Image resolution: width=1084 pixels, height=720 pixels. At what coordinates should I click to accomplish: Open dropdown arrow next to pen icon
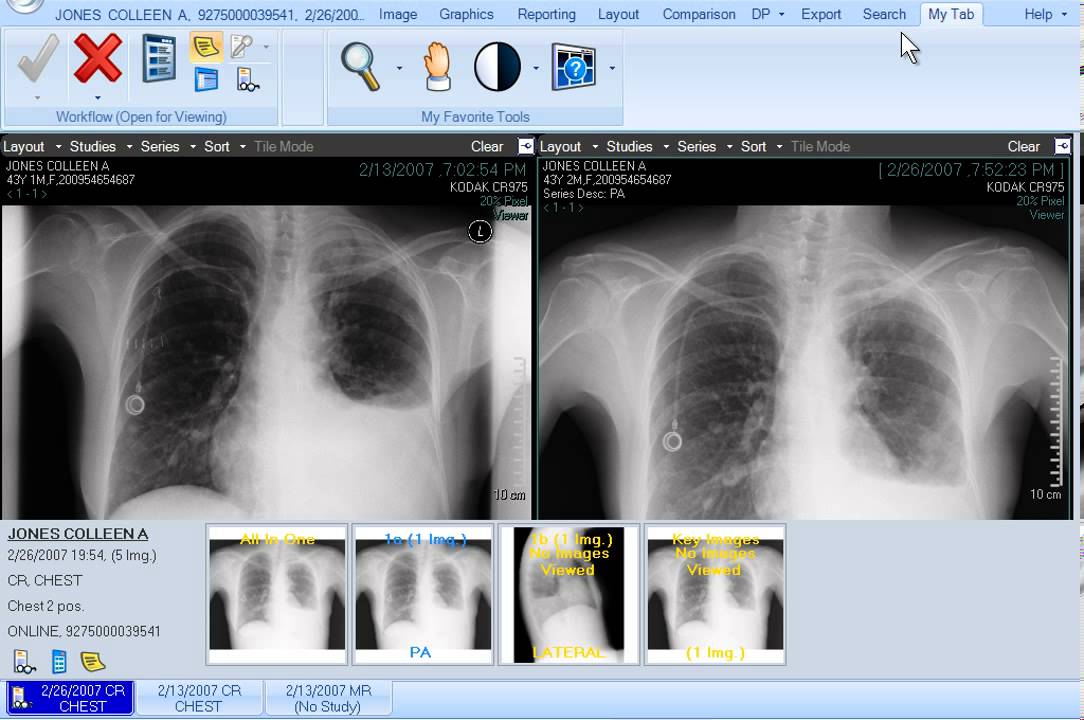click(266, 47)
